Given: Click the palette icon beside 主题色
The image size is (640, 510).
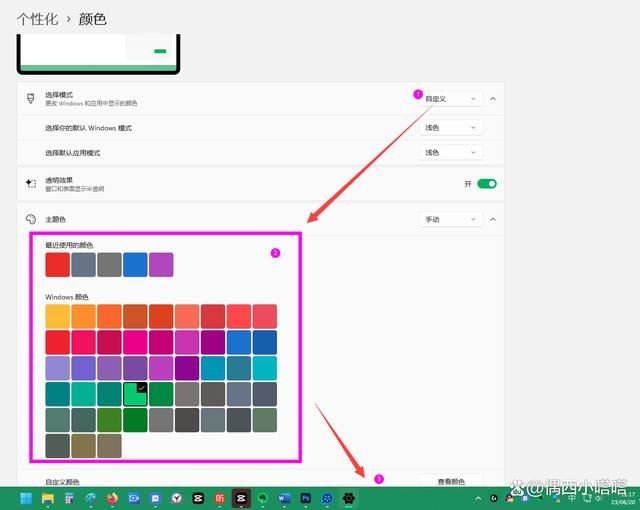Looking at the screenshot, I should tap(31, 219).
